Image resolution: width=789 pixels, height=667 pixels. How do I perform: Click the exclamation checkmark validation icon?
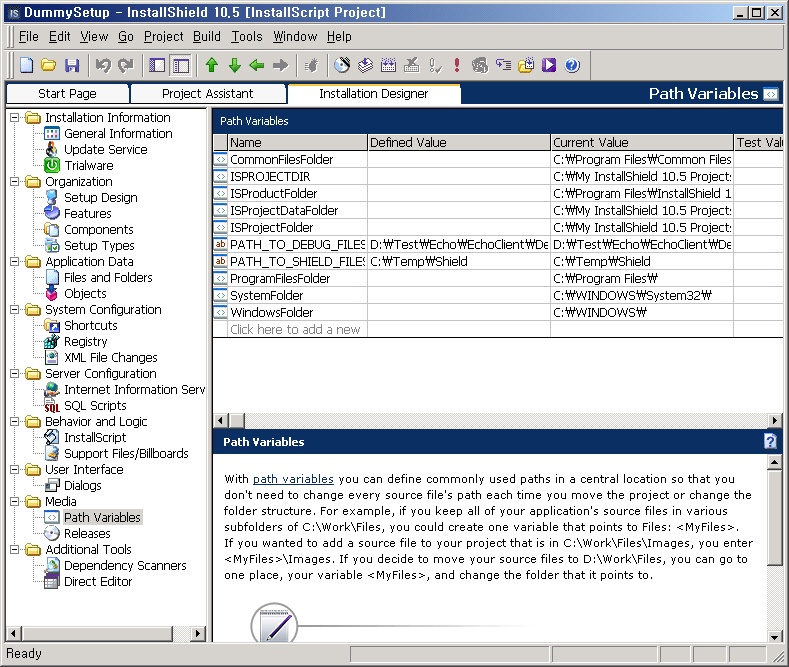tap(435, 65)
